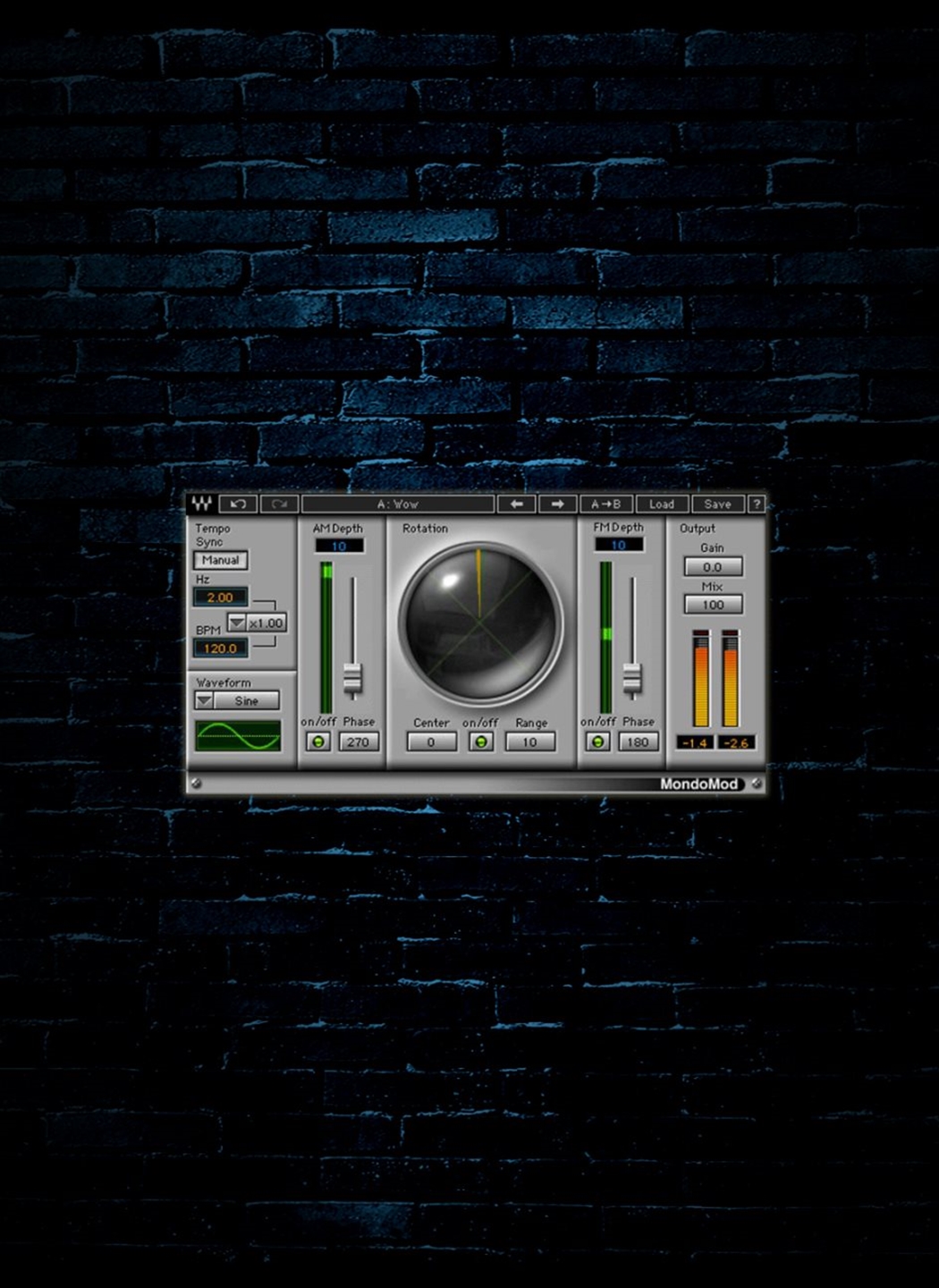Select the BPM field 120.0
This screenshot has height=1288, width=939.
pyautogui.click(x=220, y=648)
